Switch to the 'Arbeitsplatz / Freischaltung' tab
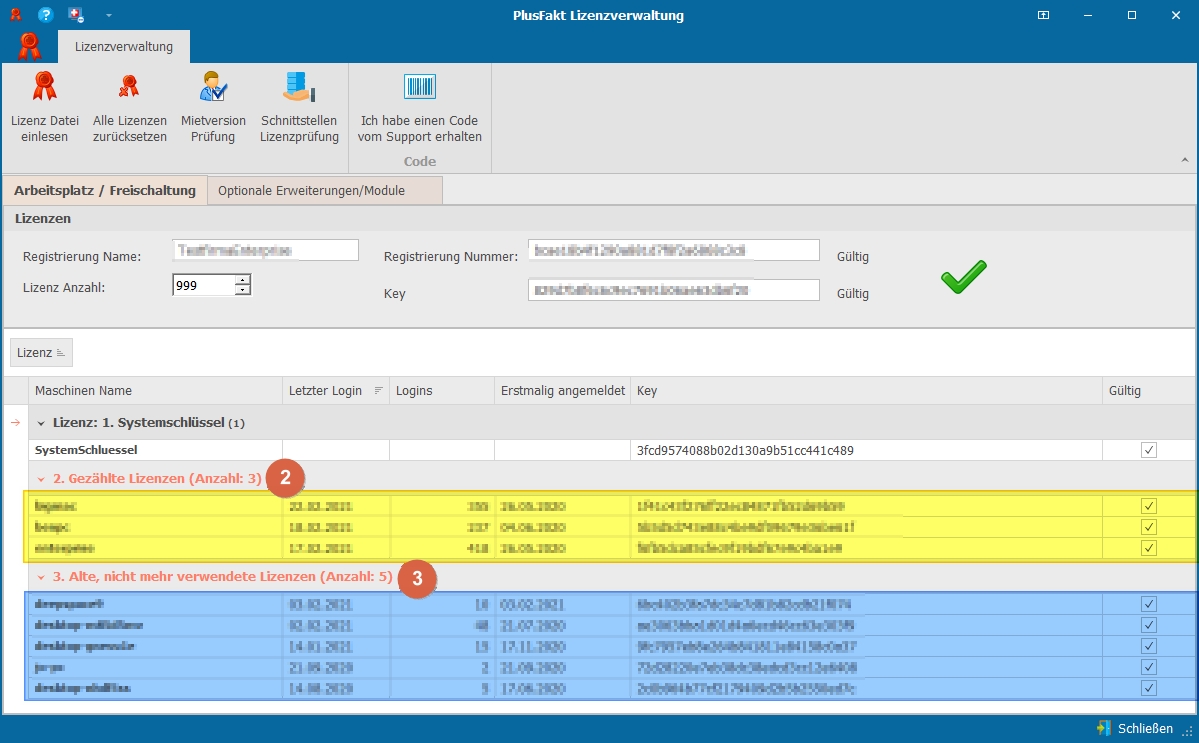 (105, 190)
